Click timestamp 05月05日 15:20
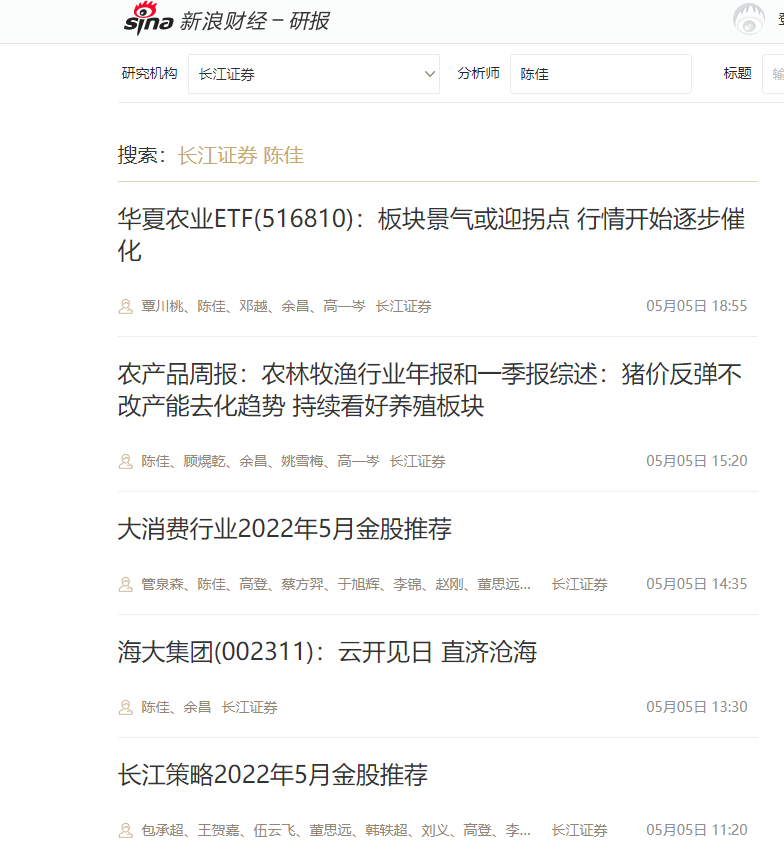This screenshot has width=784, height=854. pos(696,461)
